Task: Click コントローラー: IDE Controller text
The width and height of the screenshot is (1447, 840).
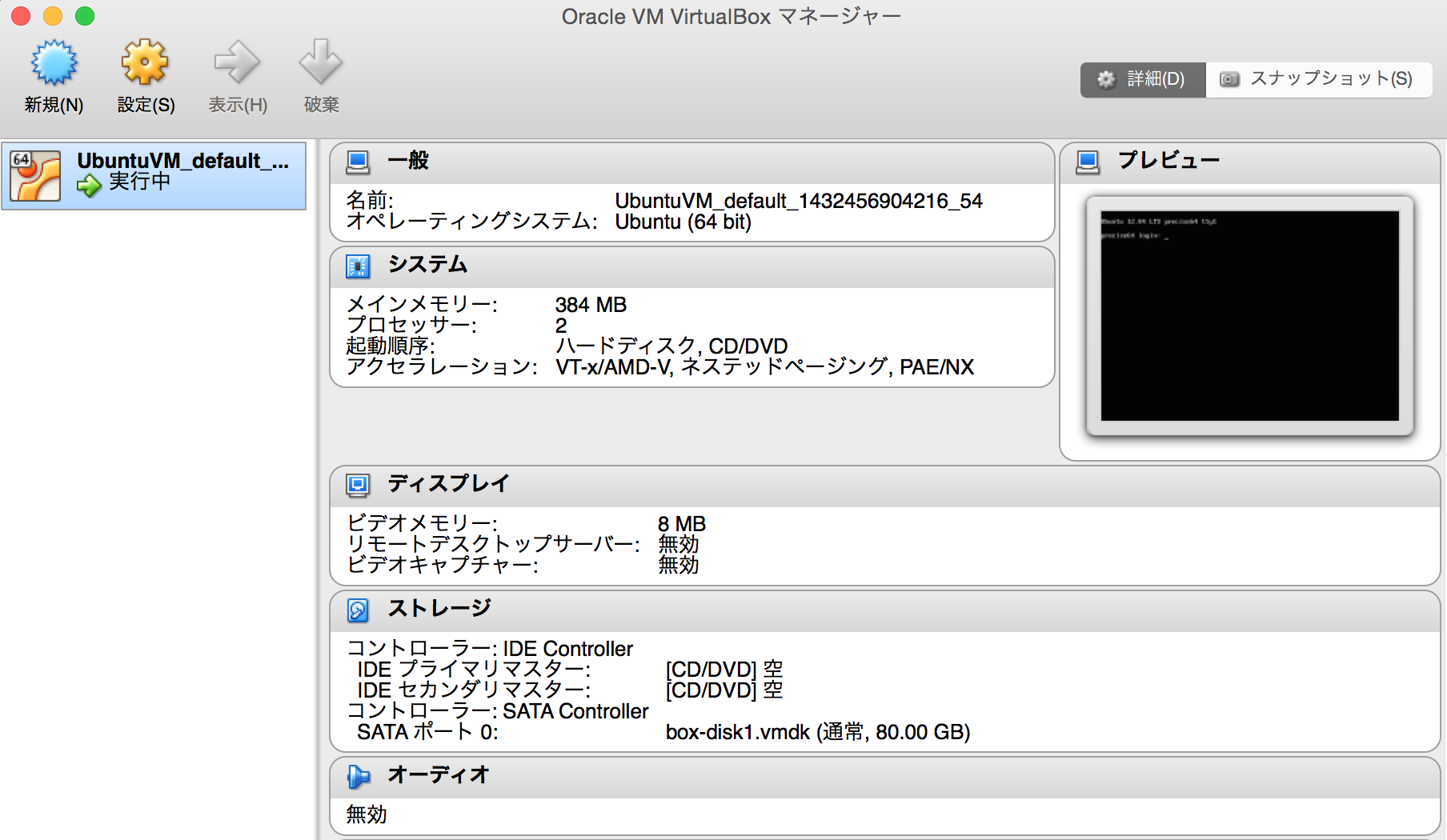Action: (x=490, y=649)
